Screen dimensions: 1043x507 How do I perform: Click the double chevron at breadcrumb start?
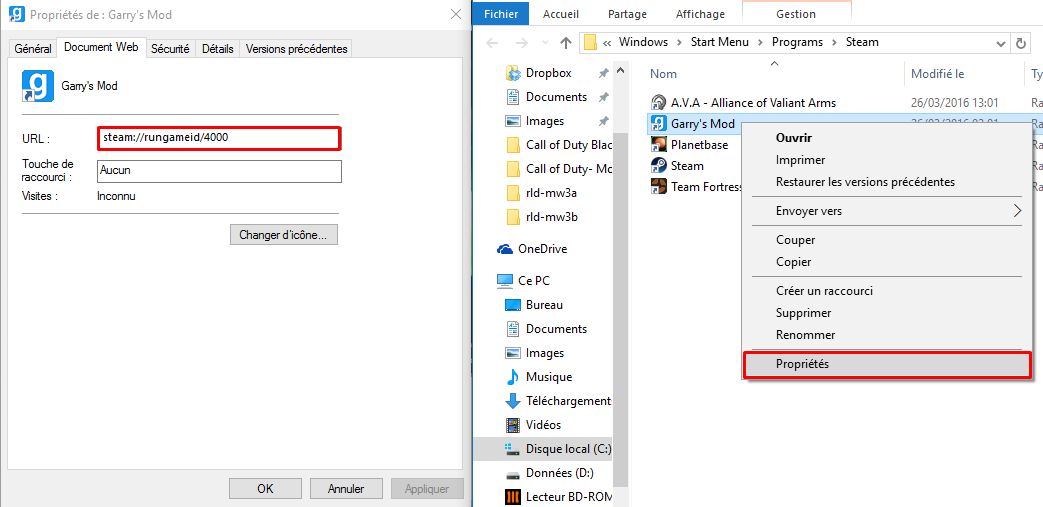pos(607,43)
